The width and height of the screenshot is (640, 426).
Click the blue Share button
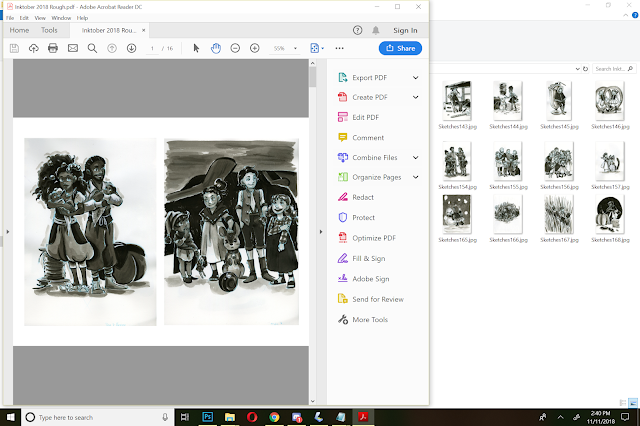click(x=400, y=48)
